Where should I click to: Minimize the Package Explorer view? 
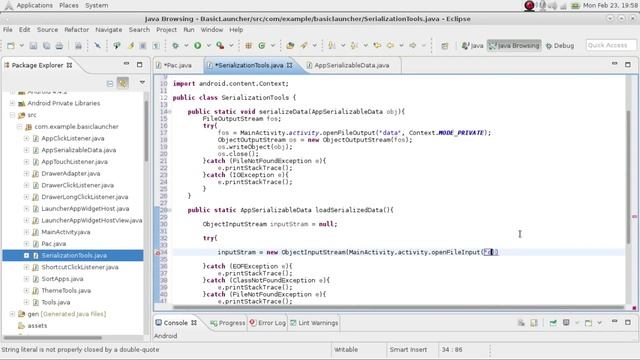click(x=126, y=64)
